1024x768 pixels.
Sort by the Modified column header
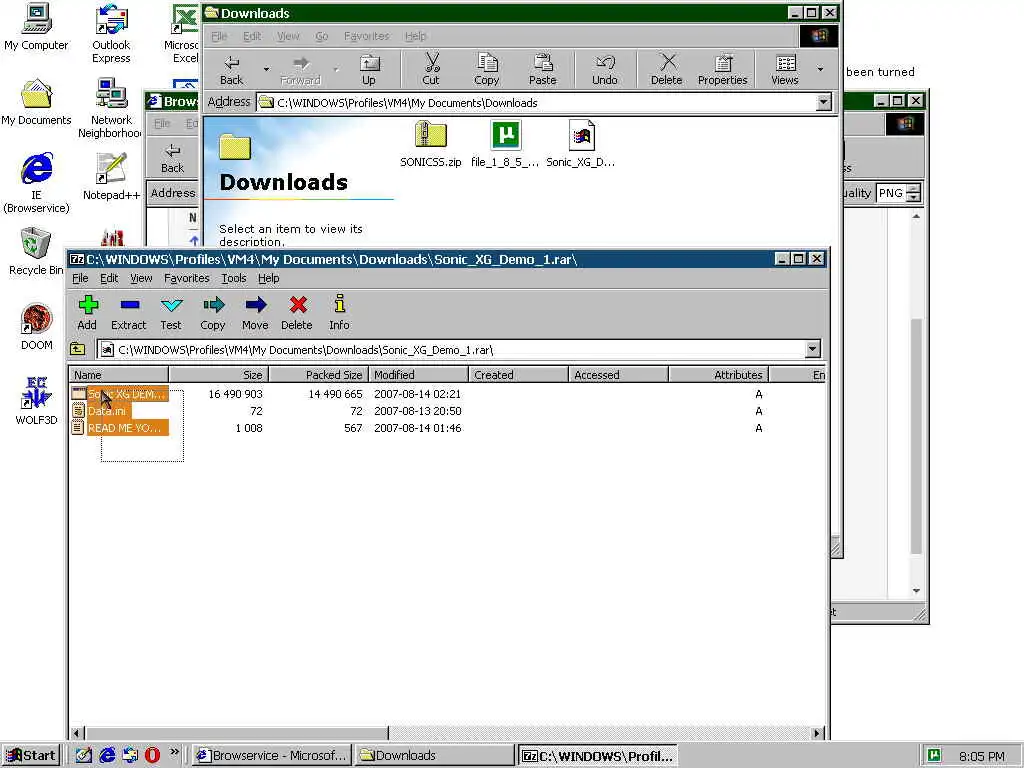pos(419,375)
